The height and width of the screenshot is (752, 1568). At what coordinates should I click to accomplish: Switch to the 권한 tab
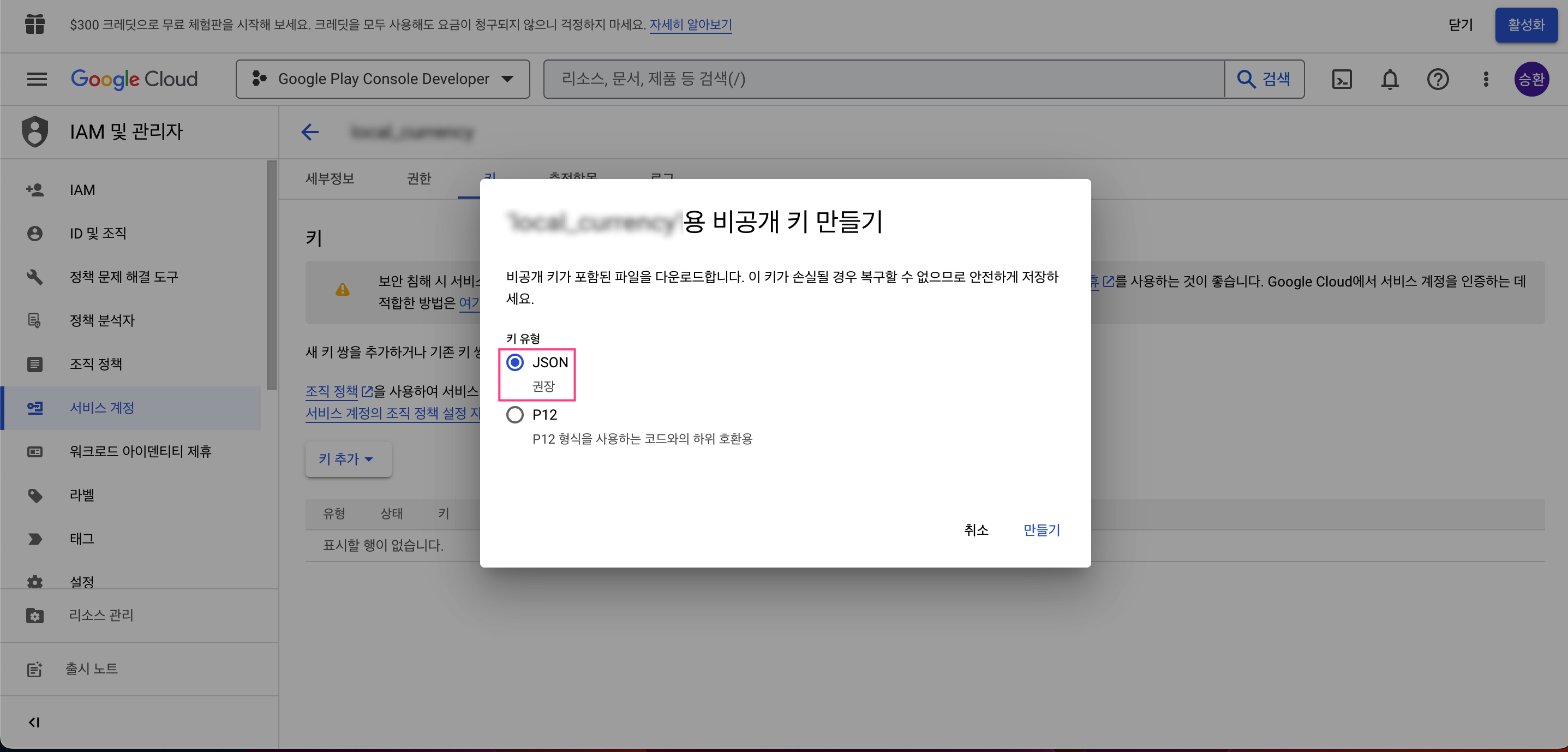pyautogui.click(x=419, y=178)
